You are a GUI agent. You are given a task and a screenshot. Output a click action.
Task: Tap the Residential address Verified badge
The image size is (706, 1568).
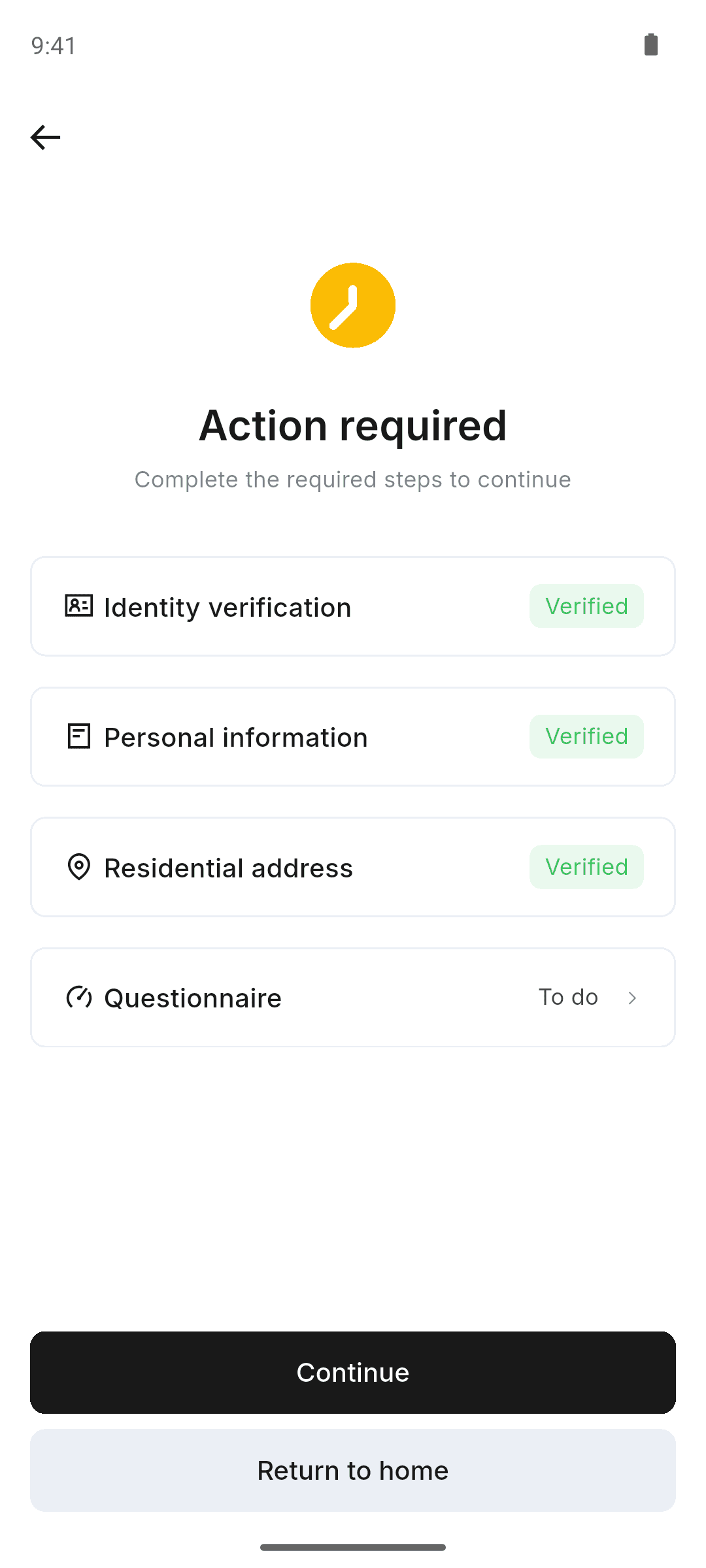click(x=586, y=867)
